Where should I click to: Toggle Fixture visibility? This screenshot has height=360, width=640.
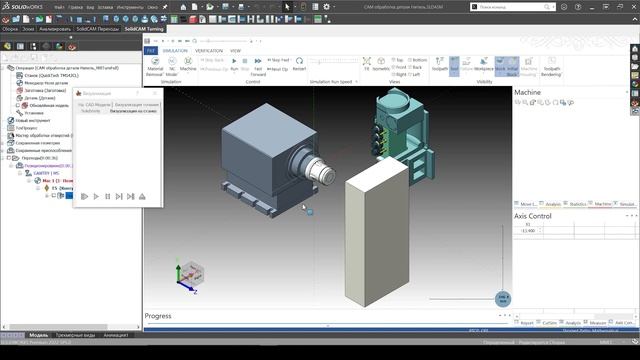point(466,64)
